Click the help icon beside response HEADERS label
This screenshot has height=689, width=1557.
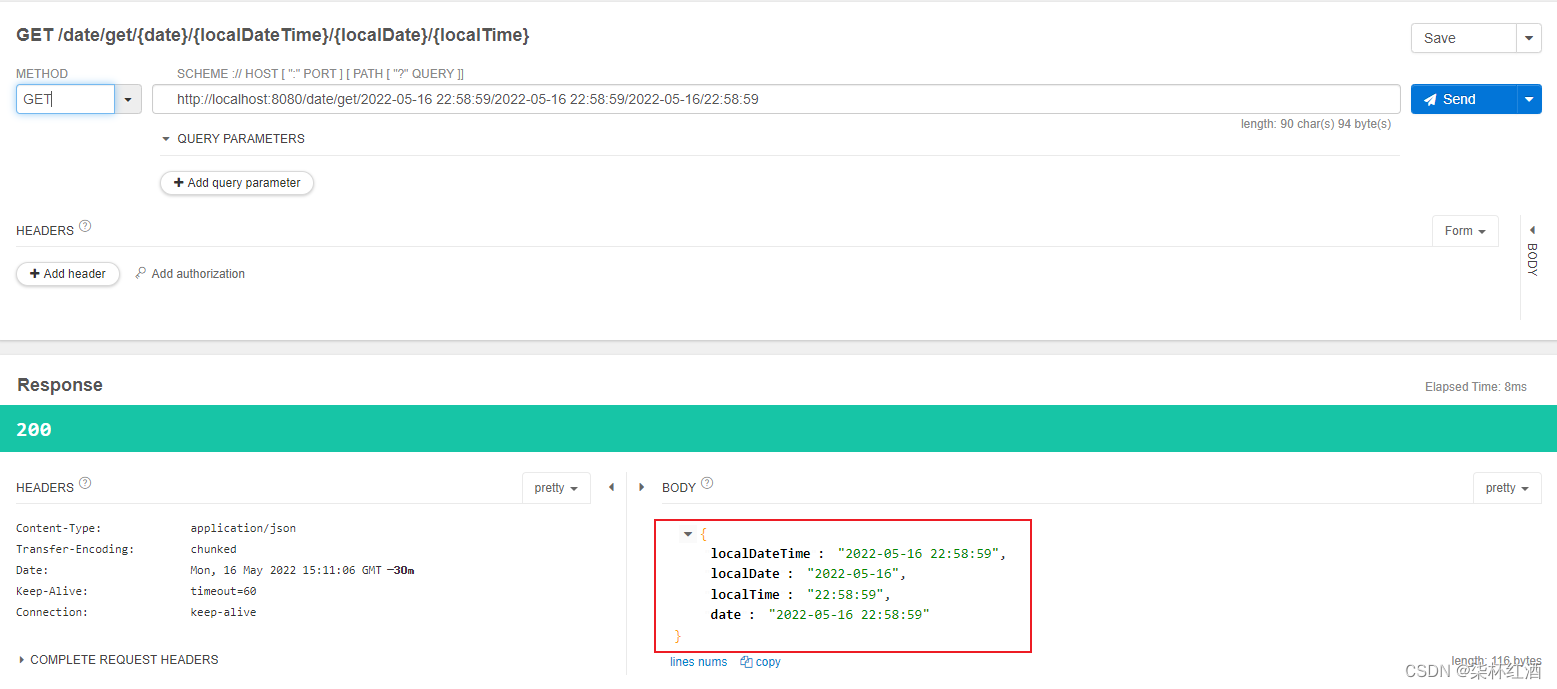coord(86,481)
